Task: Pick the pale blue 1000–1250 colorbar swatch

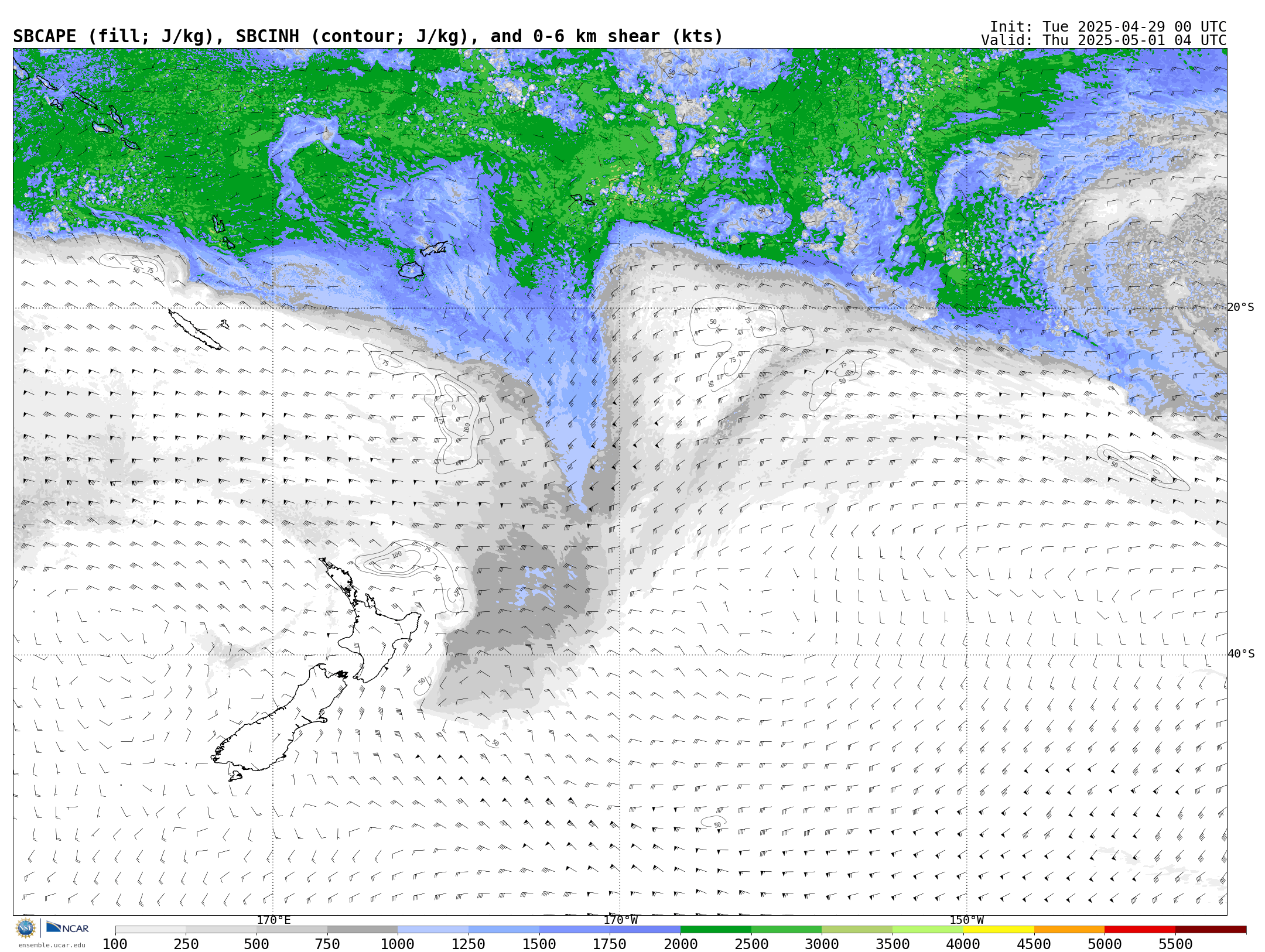Action: coord(433,930)
